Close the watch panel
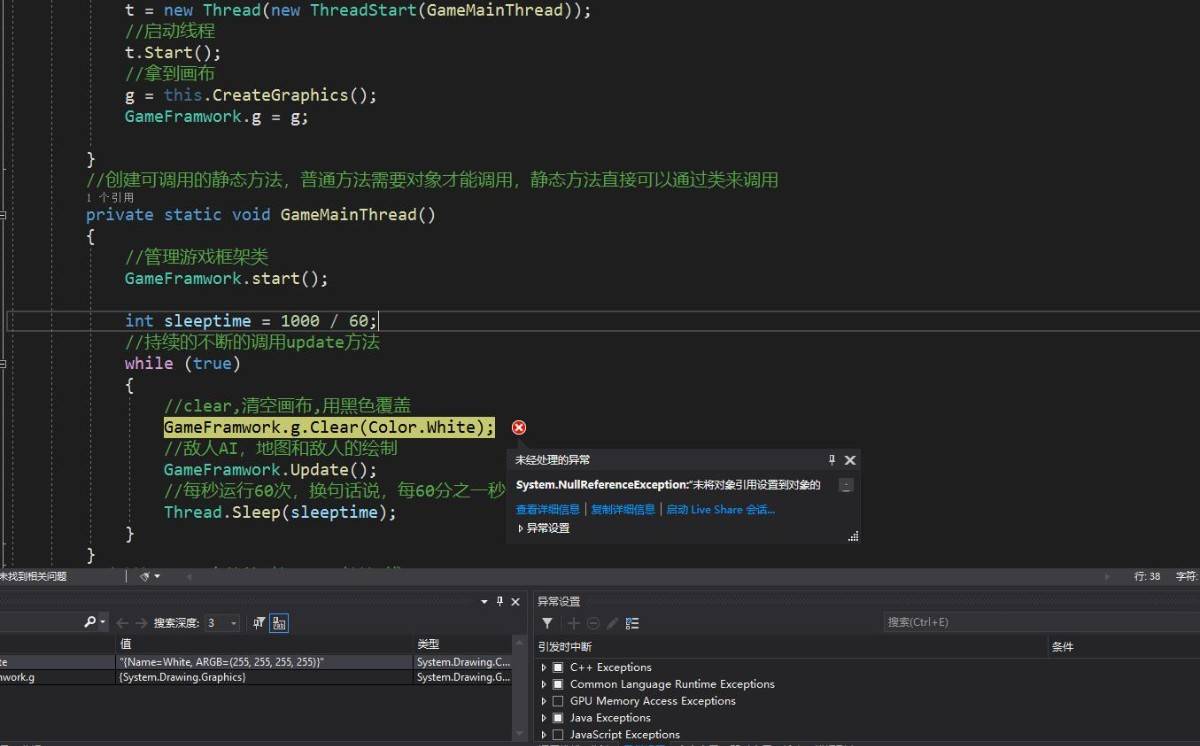The image size is (1200, 746). point(516,601)
